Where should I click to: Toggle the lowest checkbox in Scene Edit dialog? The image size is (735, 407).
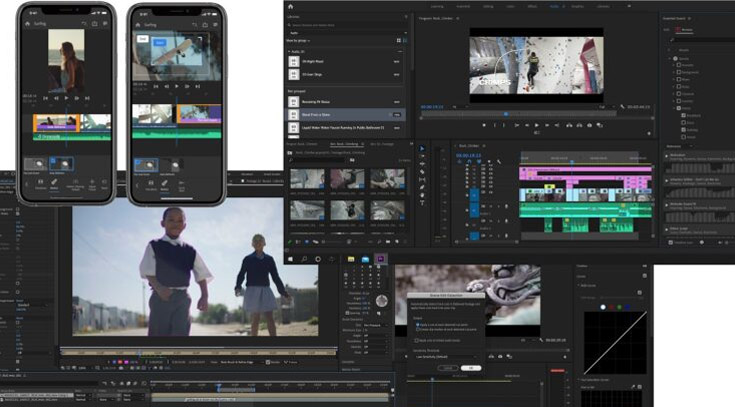click(x=416, y=342)
